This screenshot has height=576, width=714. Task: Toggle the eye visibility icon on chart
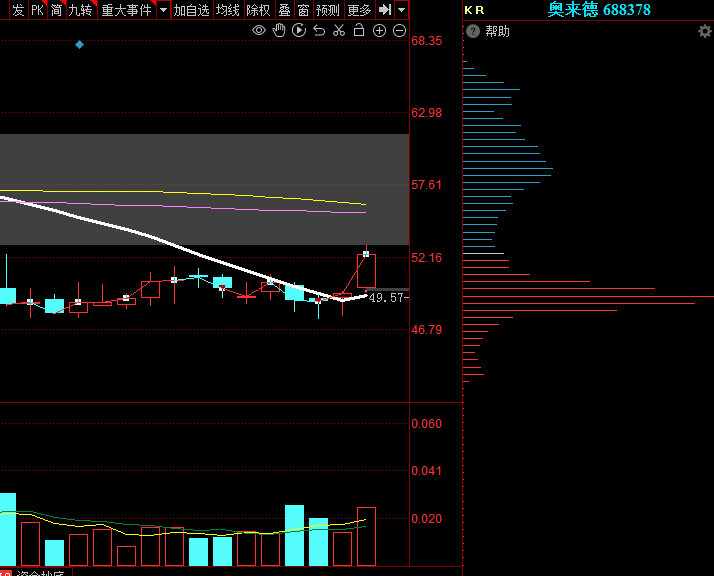(x=259, y=31)
